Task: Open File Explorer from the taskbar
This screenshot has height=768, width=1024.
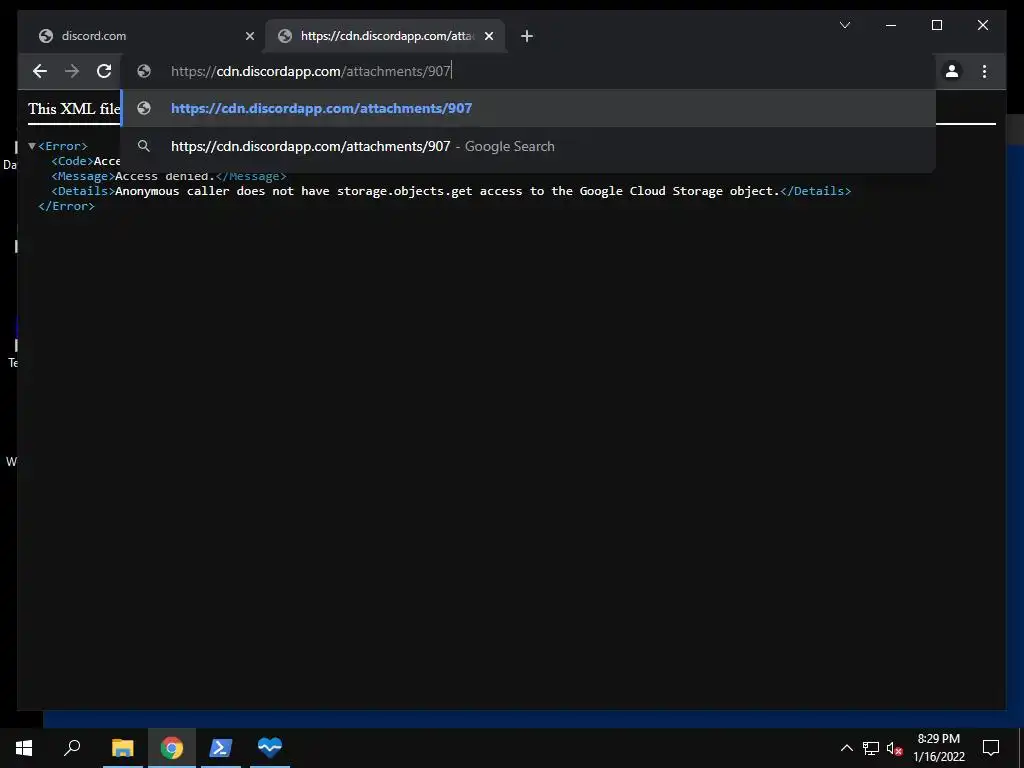Action: [122, 748]
